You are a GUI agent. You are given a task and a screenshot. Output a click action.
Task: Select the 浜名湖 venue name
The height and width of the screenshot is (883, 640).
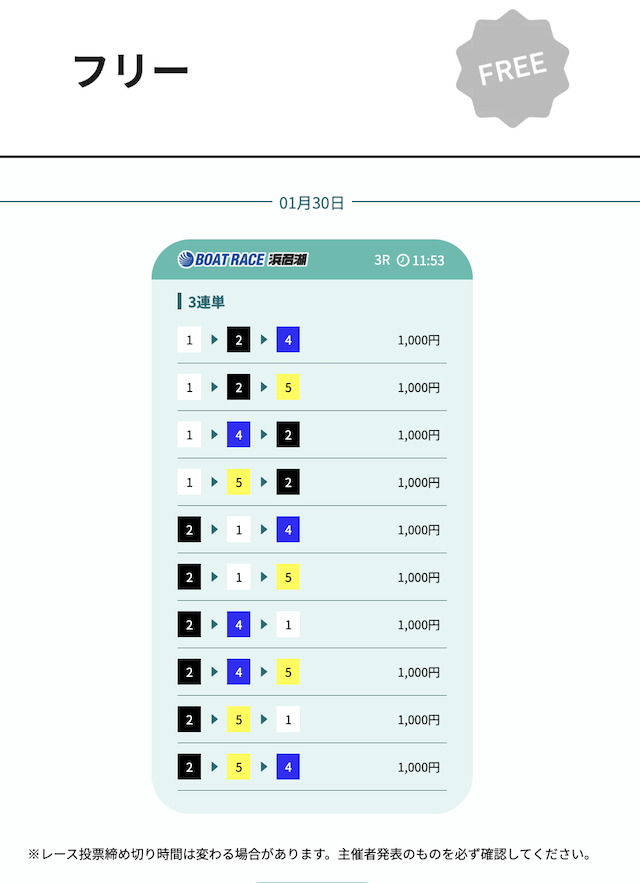288,260
